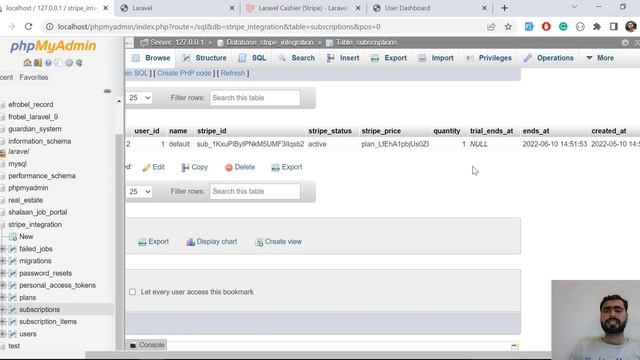640x360 pixels.
Task: Click the share page icon in address bar
Action: (x=491, y=27)
